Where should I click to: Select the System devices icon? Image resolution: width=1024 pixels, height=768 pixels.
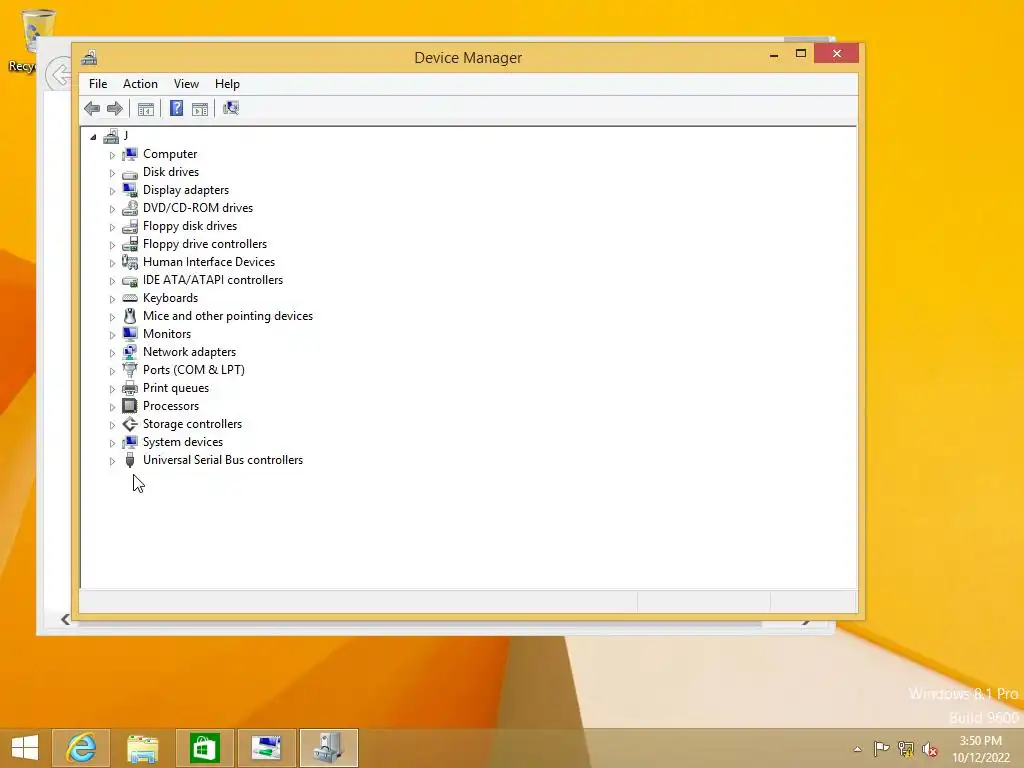tap(130, 442)
